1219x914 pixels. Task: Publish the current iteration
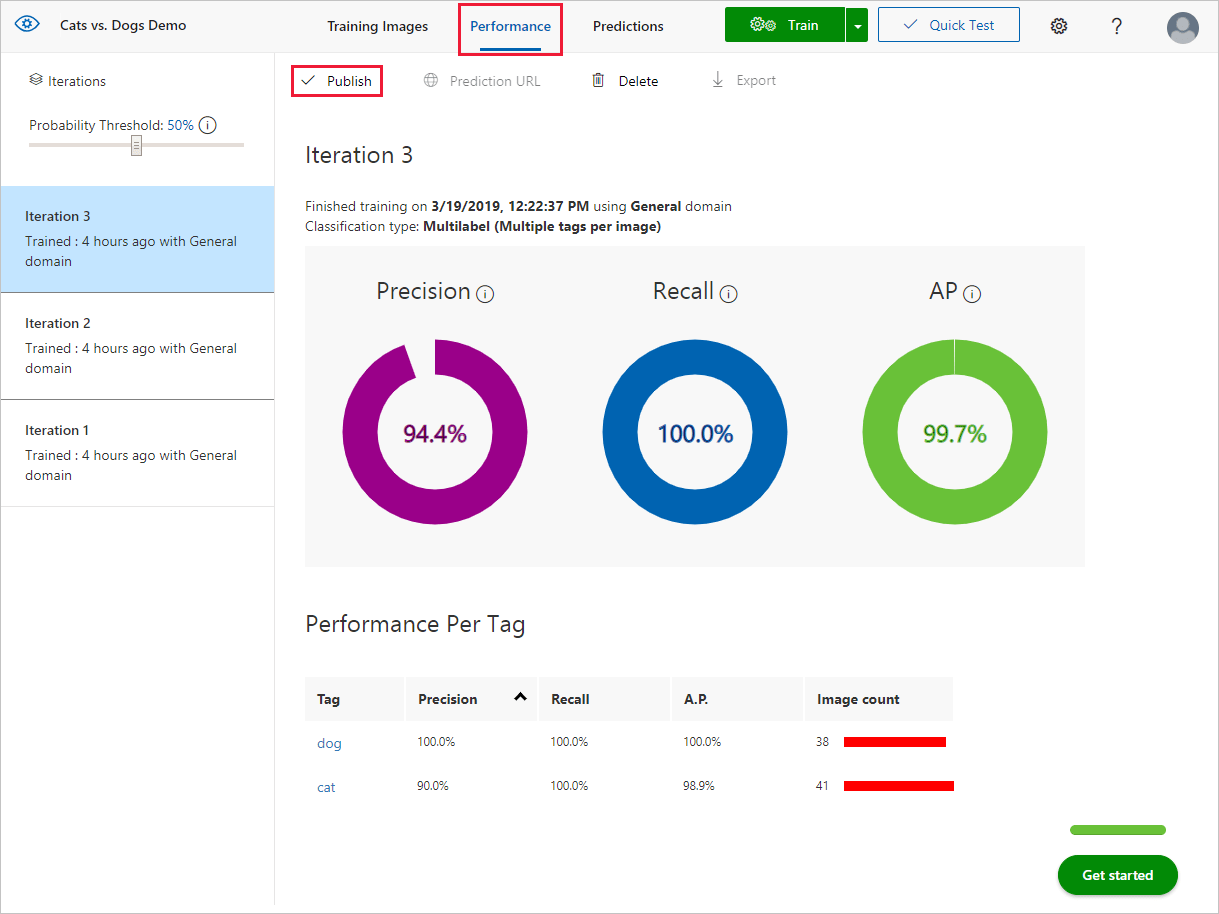(x=337, y=80)
